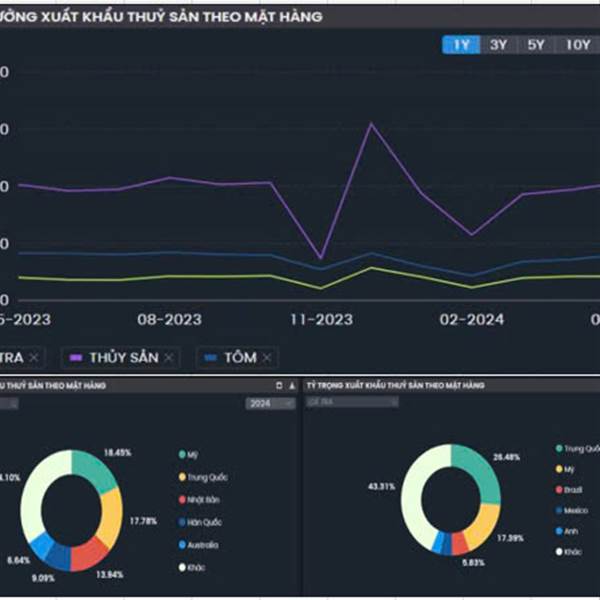Image resolution: width=600 pixels, height=600 pixels.
Task: Click the green 18.45% donut segment
Action: pos(94,470)
